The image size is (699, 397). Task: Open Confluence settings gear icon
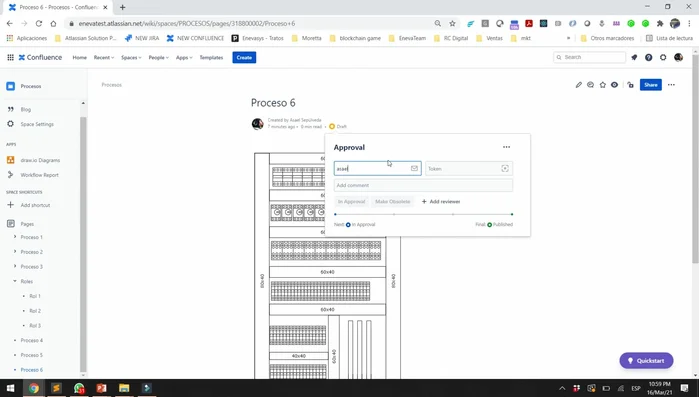click(x=663, y=57)
